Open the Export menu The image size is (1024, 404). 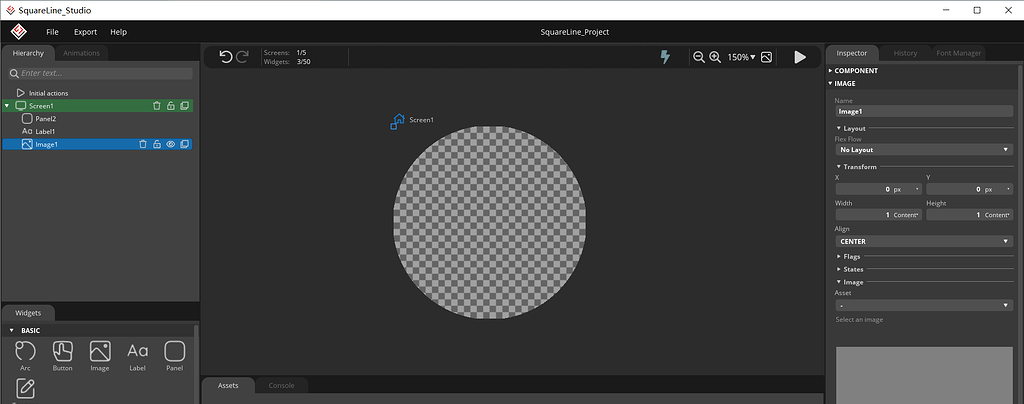click(86, 32)
